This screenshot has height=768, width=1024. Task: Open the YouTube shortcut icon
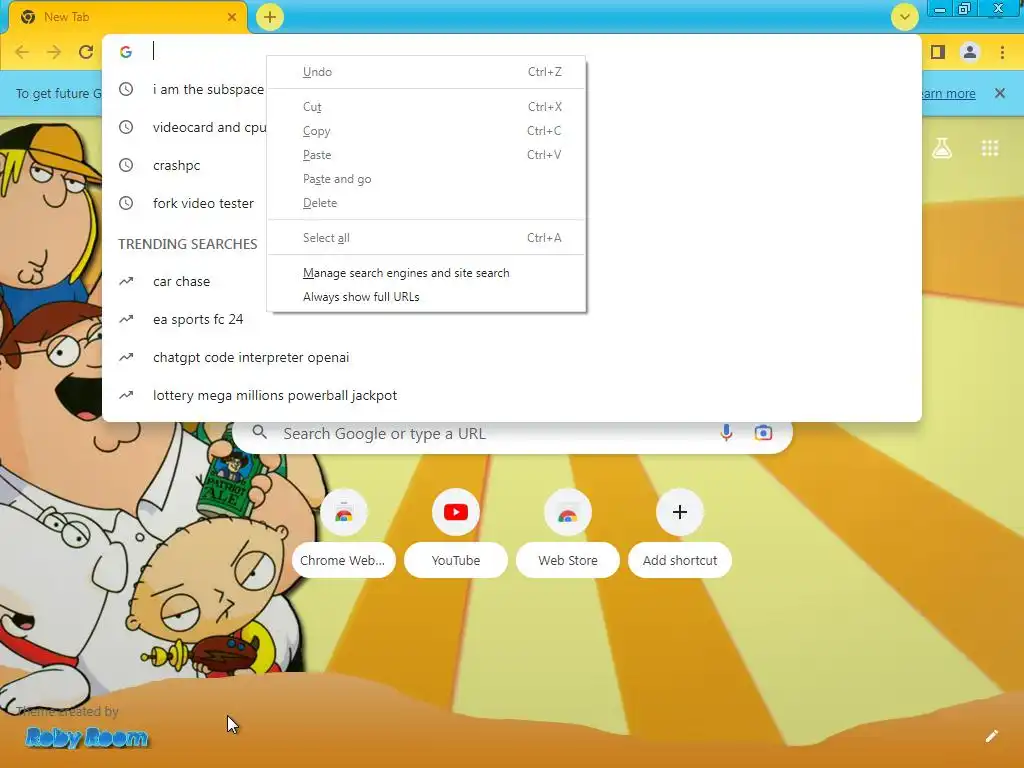456,512
